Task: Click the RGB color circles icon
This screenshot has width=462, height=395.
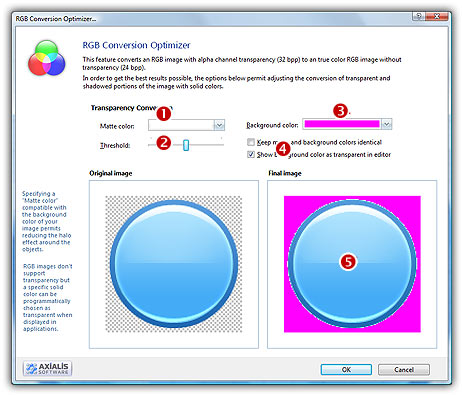Action: pyautogui.click(x=47, y=58)
